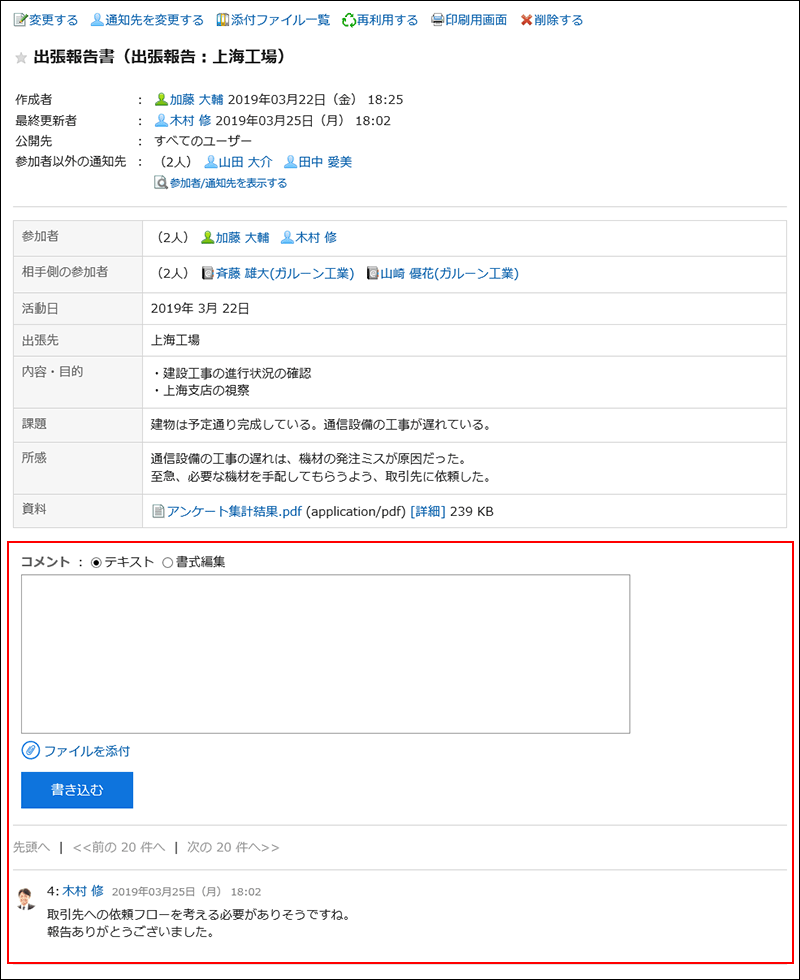This screenshot has height=980, width=800.
Task: Open [詳細] for the PDF attachment
Action: click(x=428, y=512)
